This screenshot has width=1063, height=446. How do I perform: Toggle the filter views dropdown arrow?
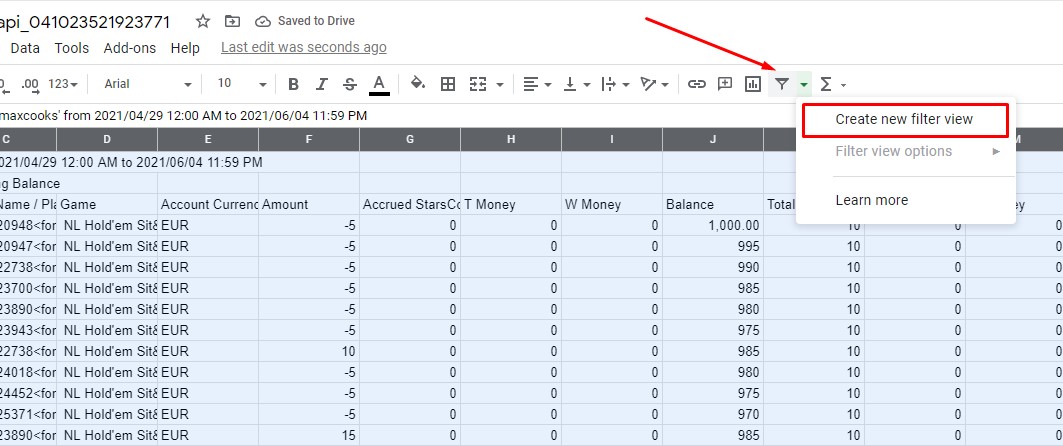point(803,85)
